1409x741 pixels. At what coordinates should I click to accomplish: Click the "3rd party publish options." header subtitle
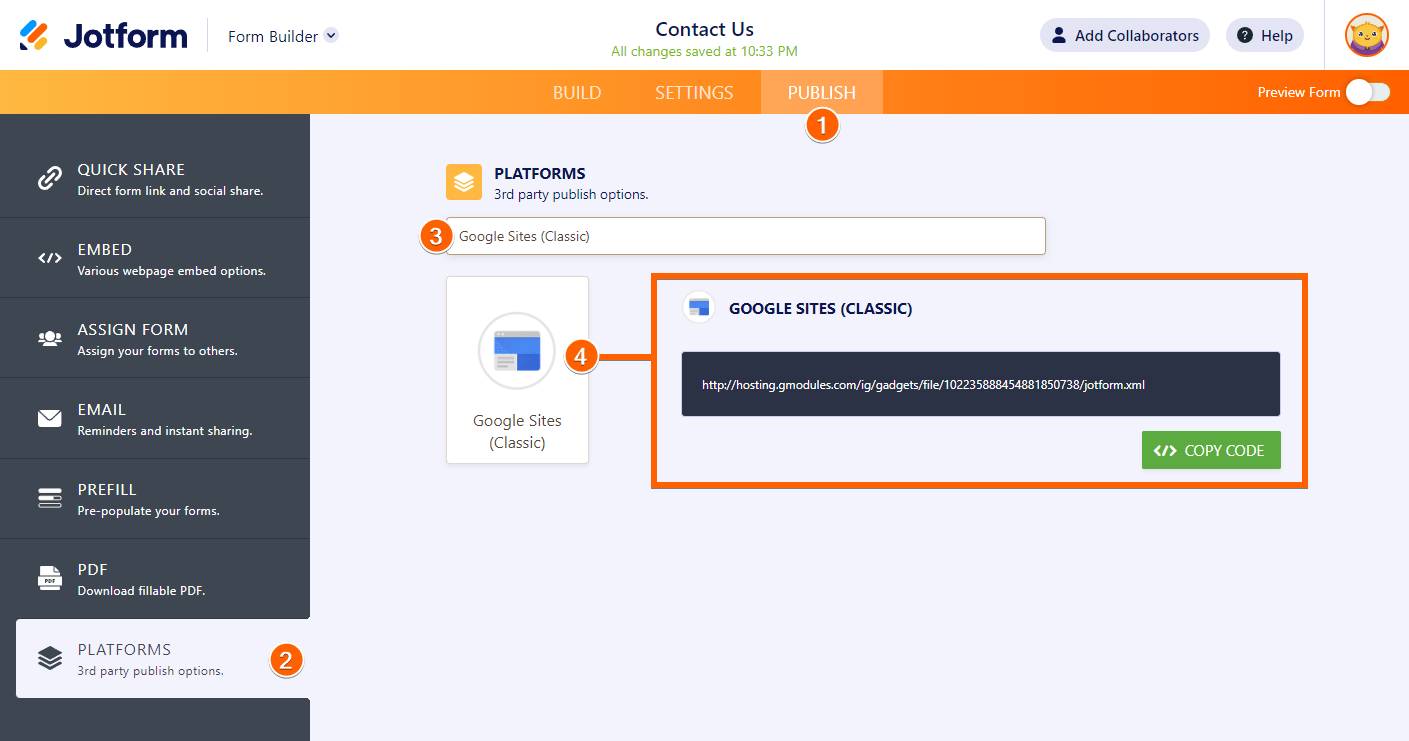[x=571, y=194]
